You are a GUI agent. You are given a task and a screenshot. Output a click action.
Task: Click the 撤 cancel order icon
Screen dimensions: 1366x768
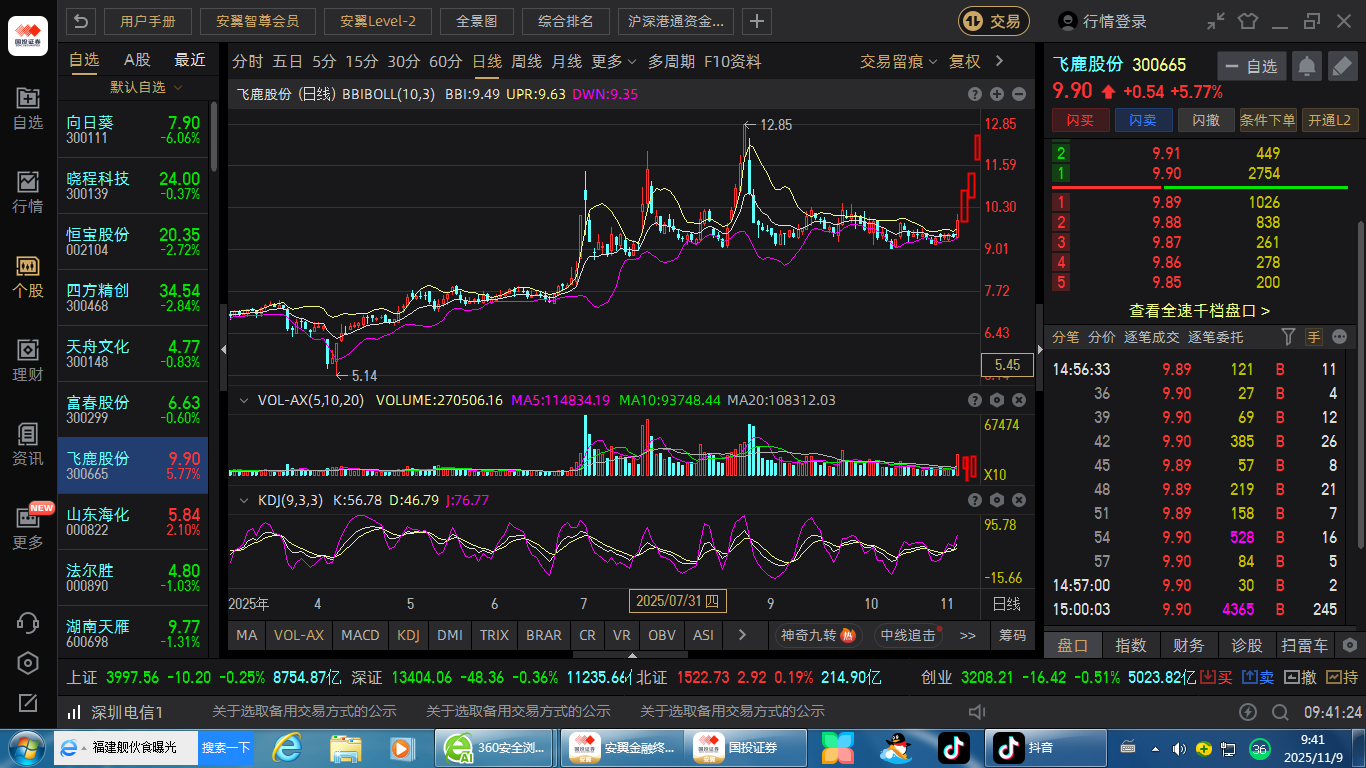[x=1300, y=677]
